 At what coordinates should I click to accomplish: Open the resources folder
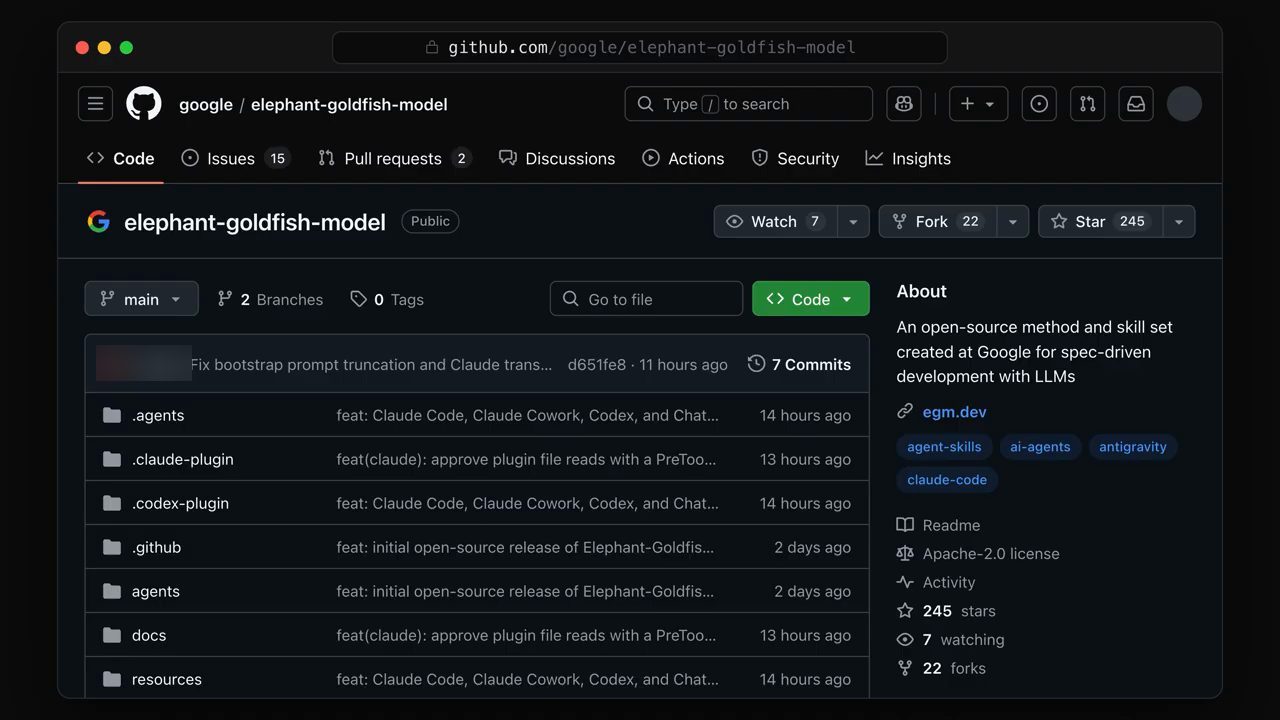click(167, 679)
